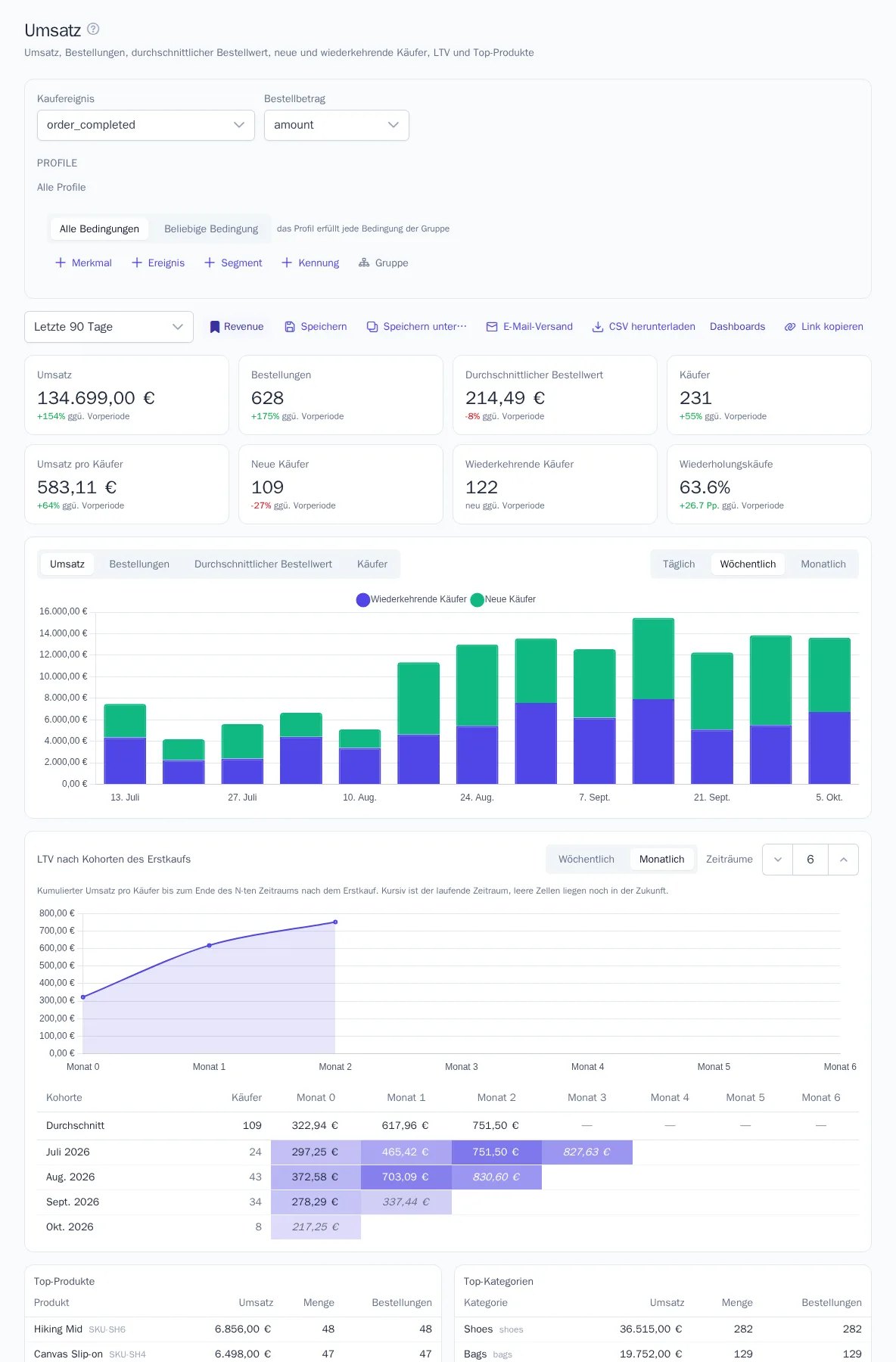
Task: Open the Letzte 90 Tage date range dropdown
Action: point(109,327)
